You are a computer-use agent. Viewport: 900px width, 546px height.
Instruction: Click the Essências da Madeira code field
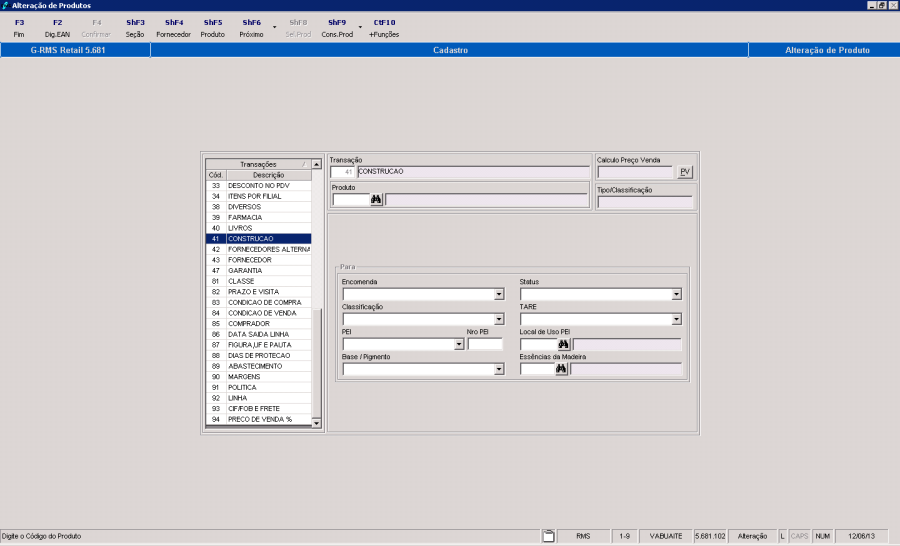tap(537, 369)
